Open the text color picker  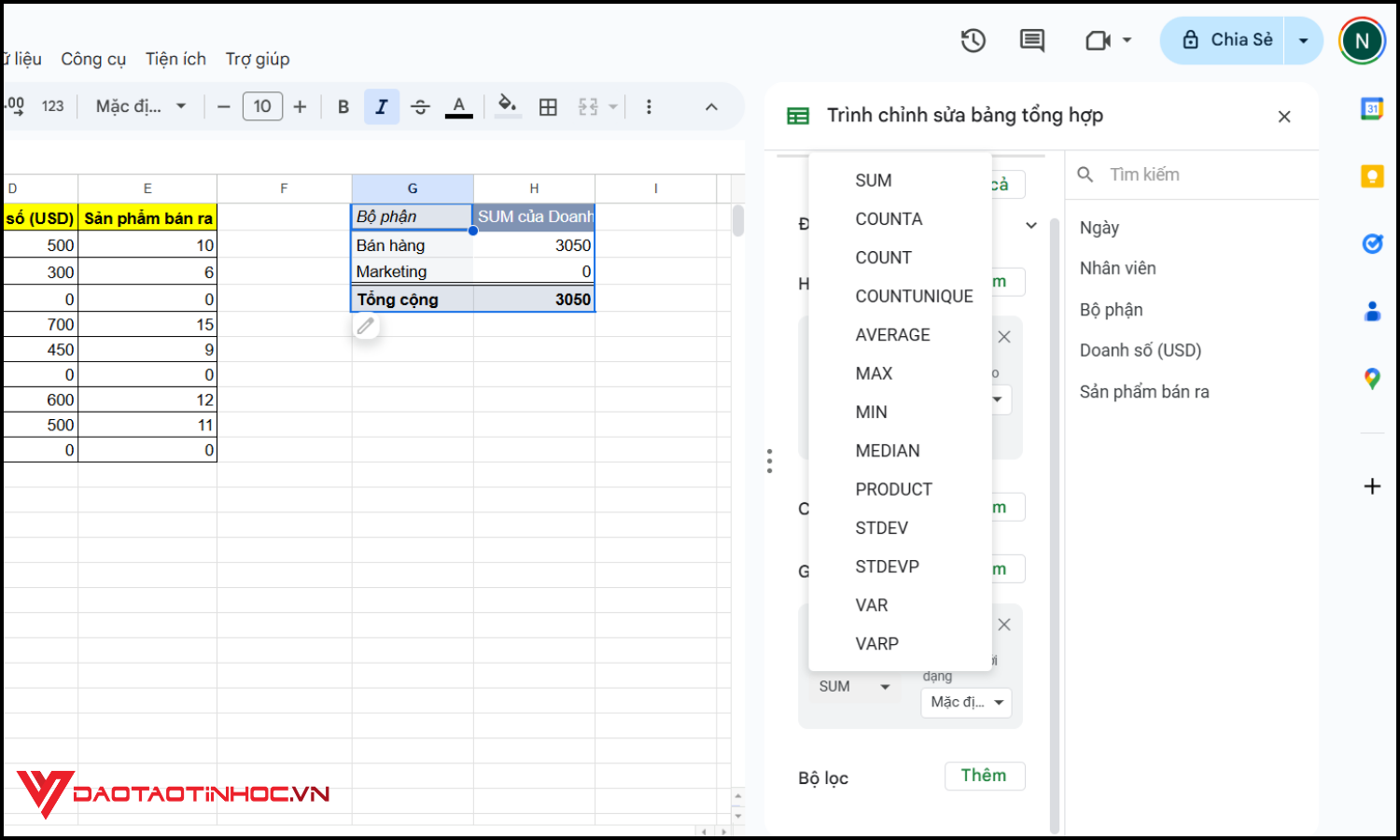pos(458,106)
